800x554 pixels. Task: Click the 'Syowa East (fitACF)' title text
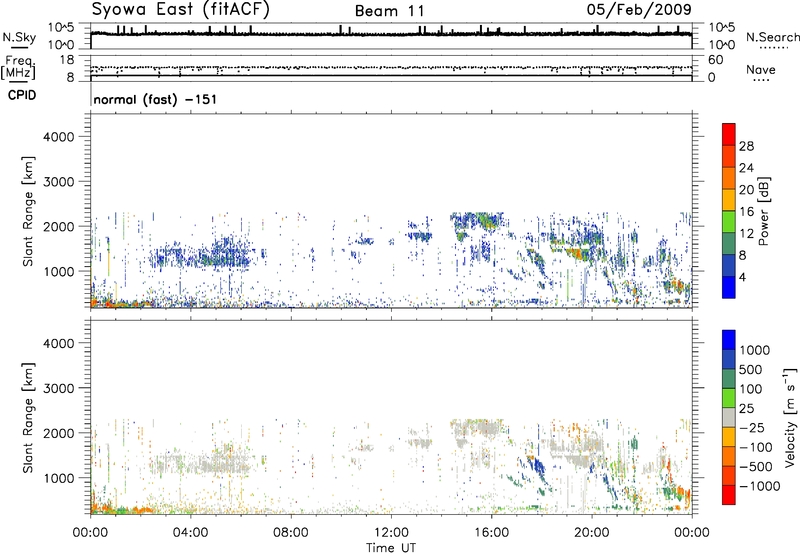pos(181,10)
